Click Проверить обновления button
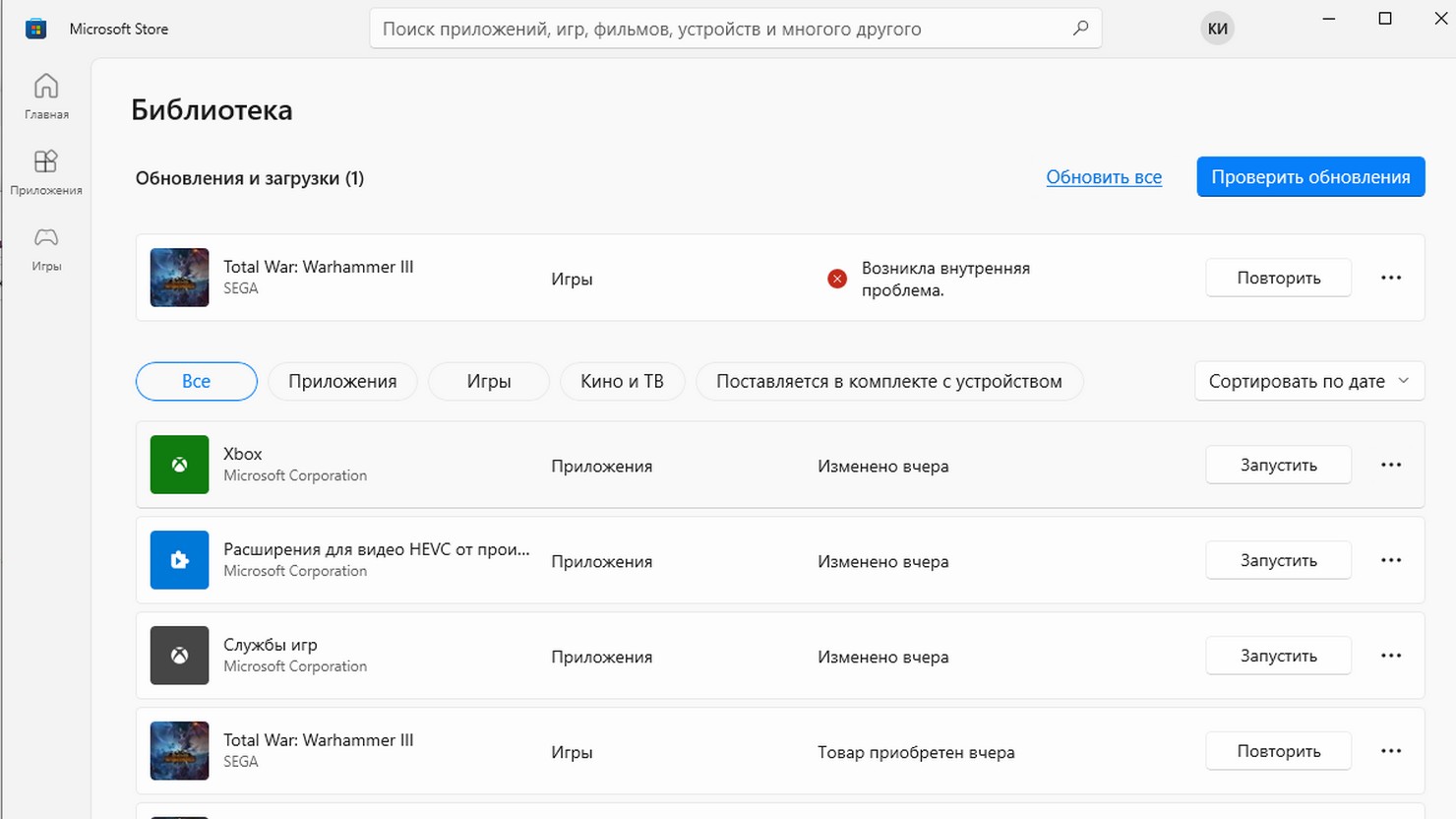The image size is (1456, 819). click(1310, 177)
